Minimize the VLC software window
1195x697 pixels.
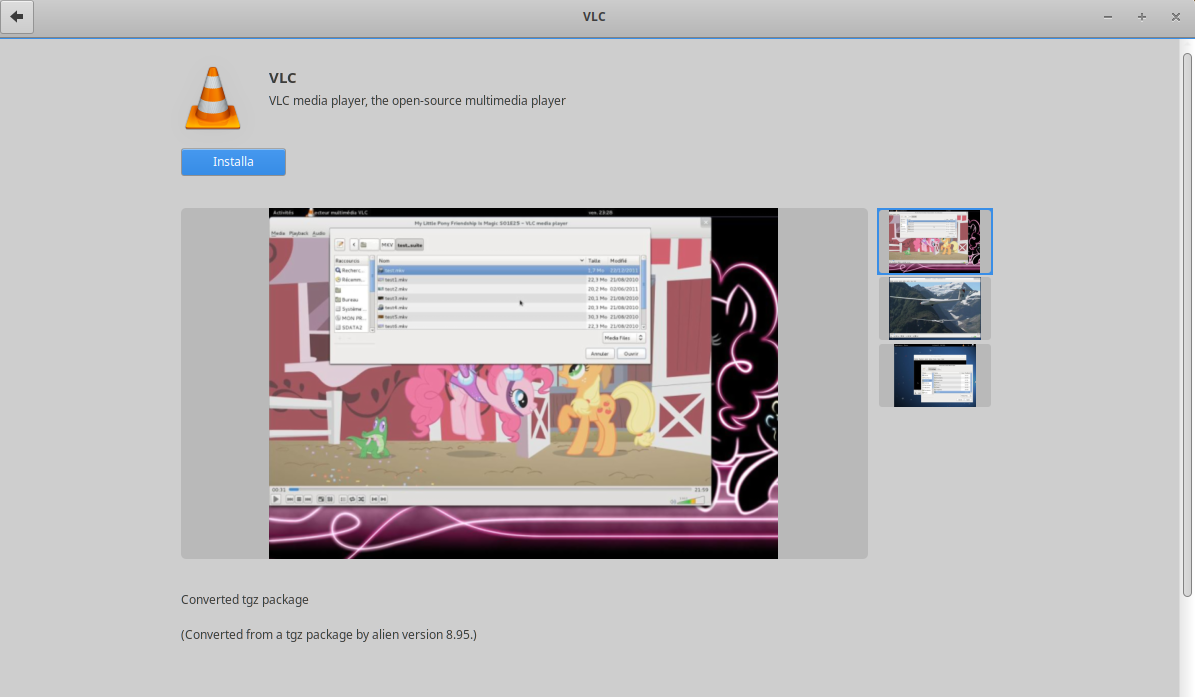point(1107,17)
